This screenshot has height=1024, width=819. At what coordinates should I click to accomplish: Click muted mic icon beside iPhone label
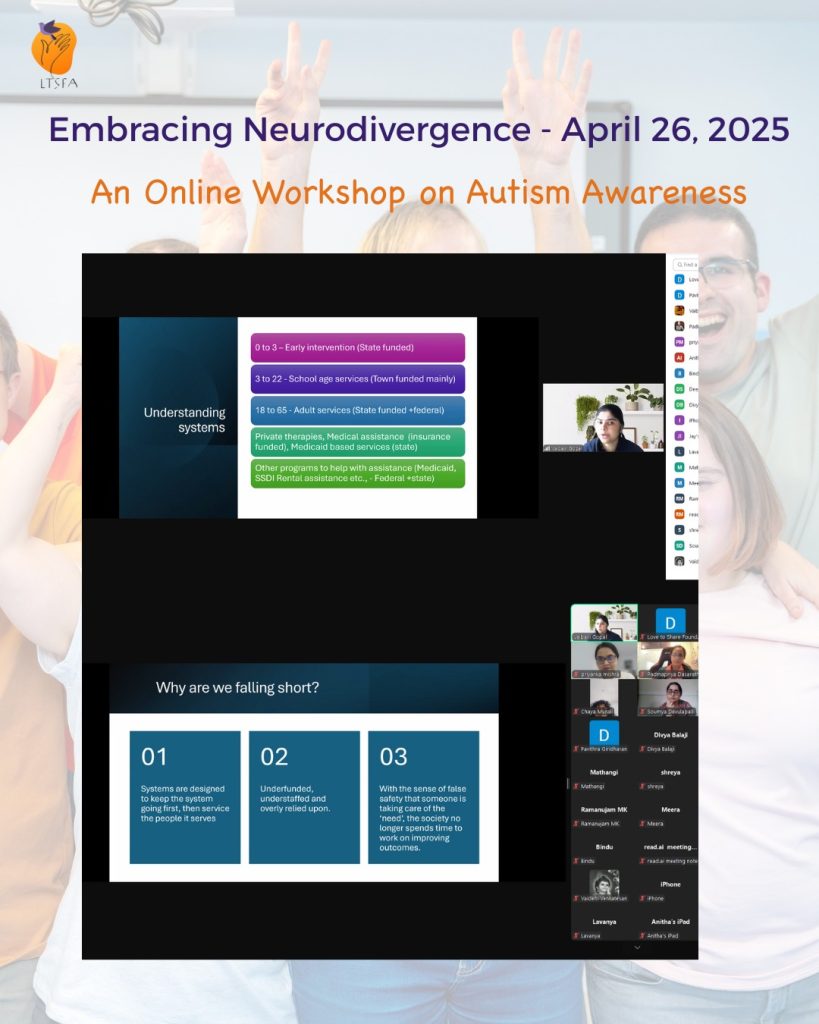tap(643, 899)
